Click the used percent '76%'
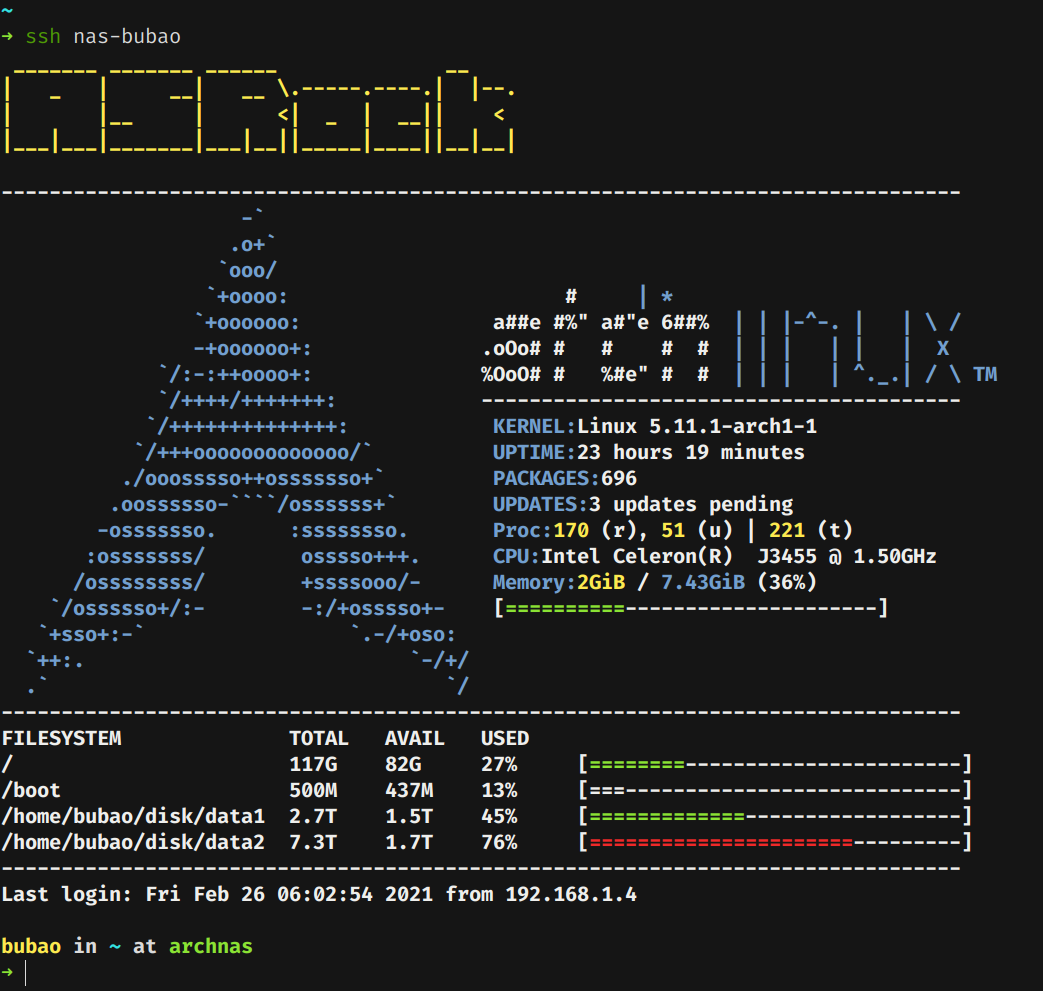1043x991 pixels. click(499, 842)
